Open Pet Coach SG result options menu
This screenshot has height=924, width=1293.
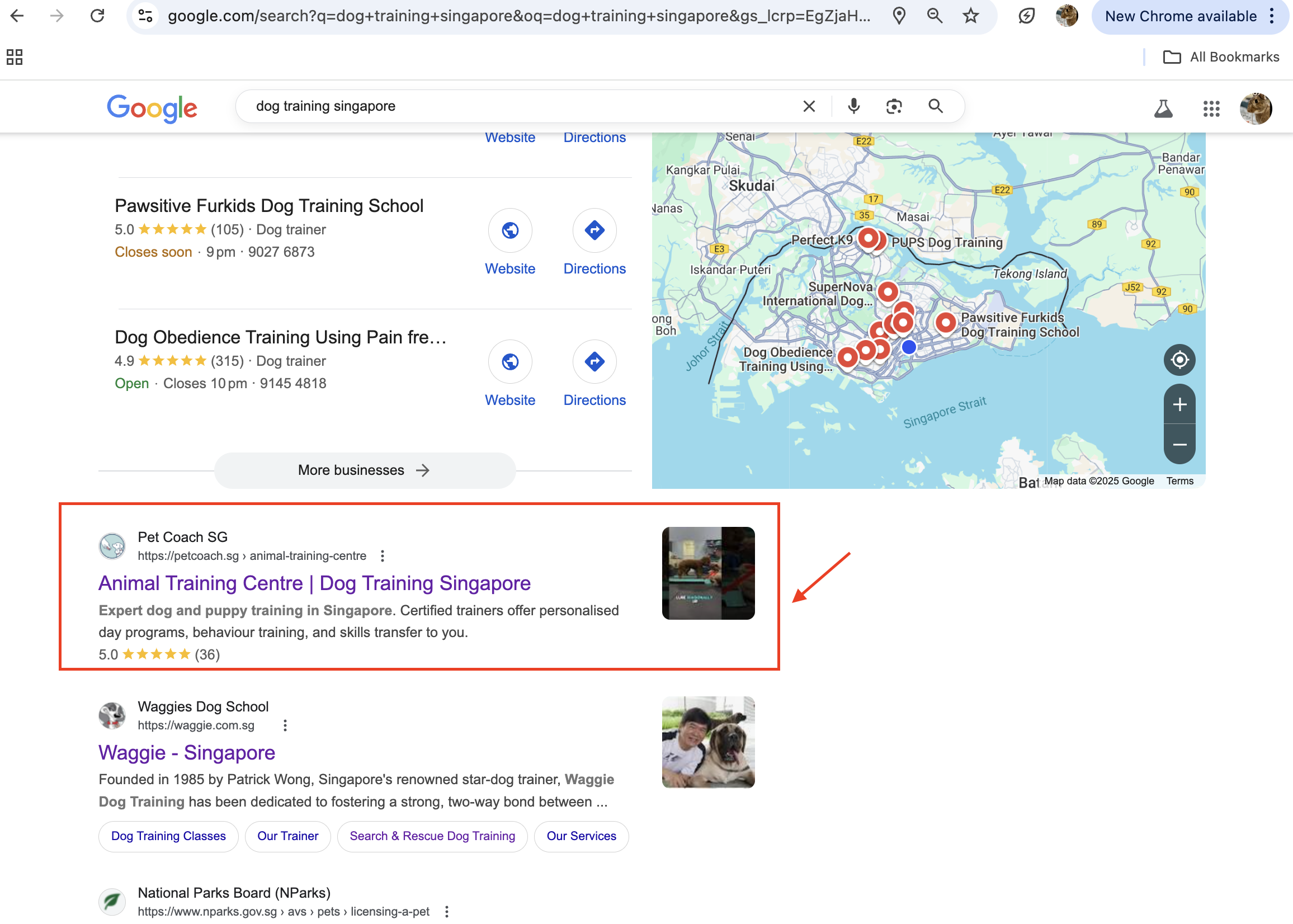pos(383,556)
